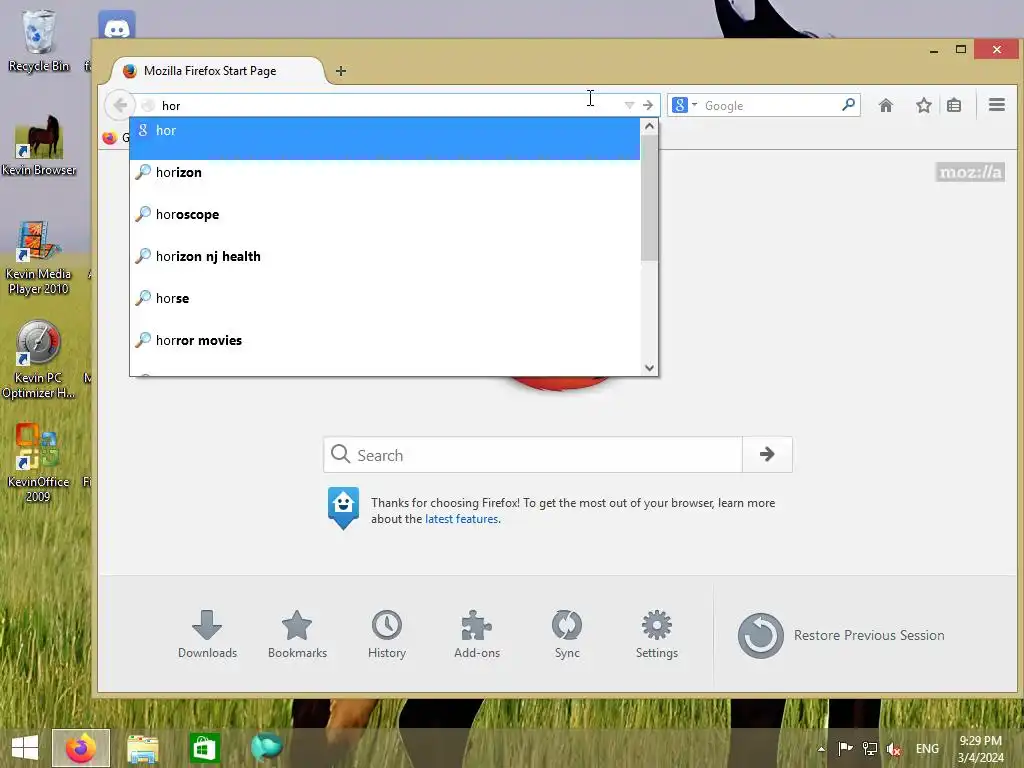Show hidden system tray icons arrow
This screenshot has height=768, width=1024.
pyautogui.click(x=821, y=749)
